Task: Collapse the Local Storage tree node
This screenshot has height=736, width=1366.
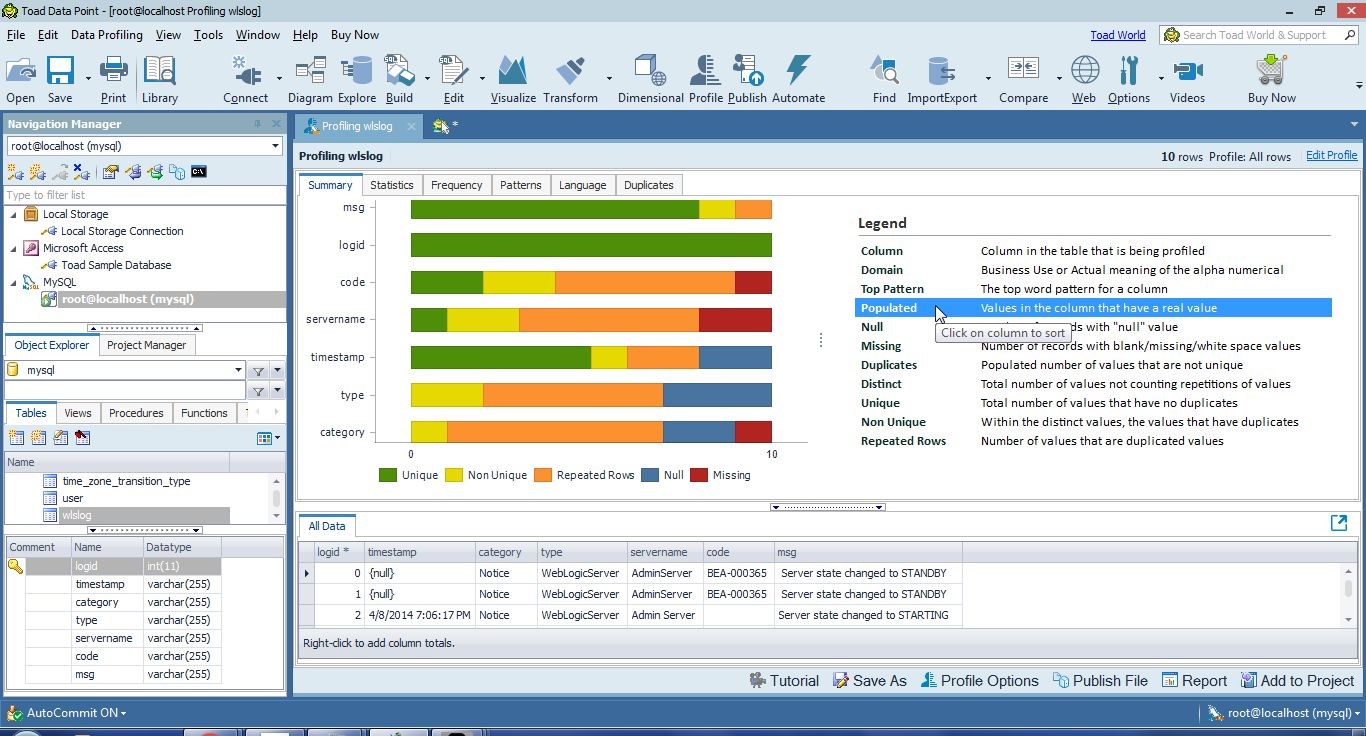Action: [x=14, y=214]
